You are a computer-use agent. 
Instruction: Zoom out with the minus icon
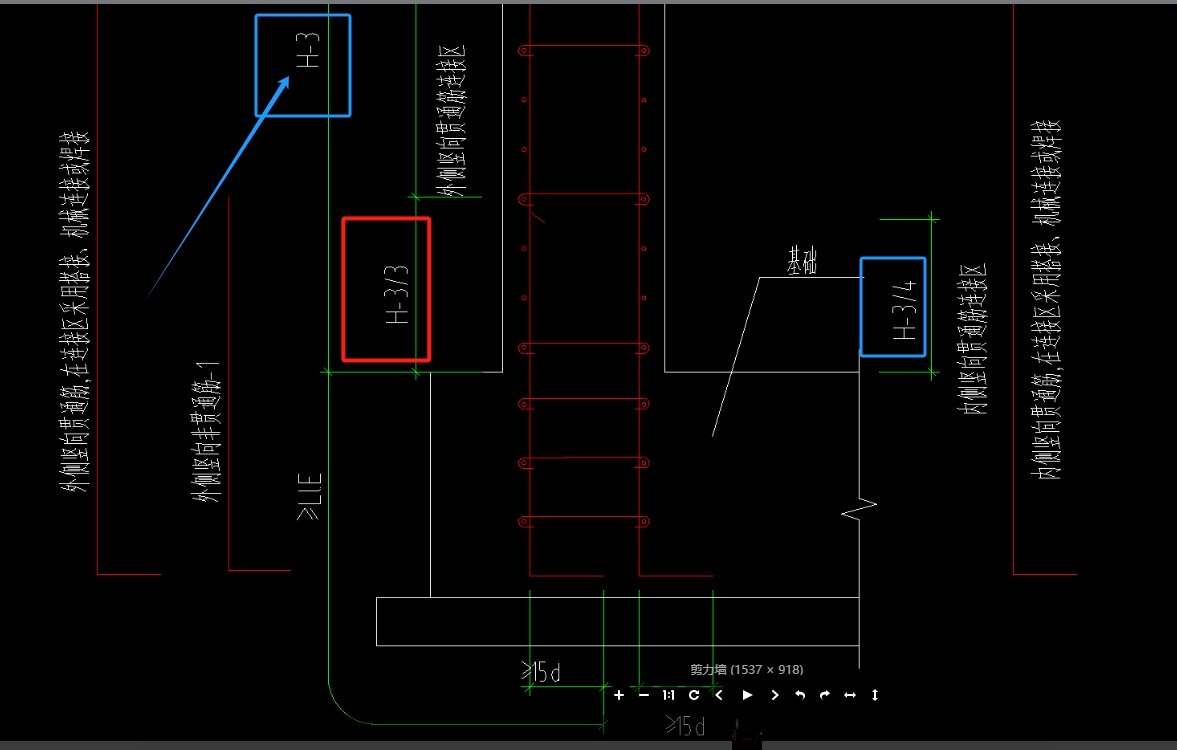point(643,695)
